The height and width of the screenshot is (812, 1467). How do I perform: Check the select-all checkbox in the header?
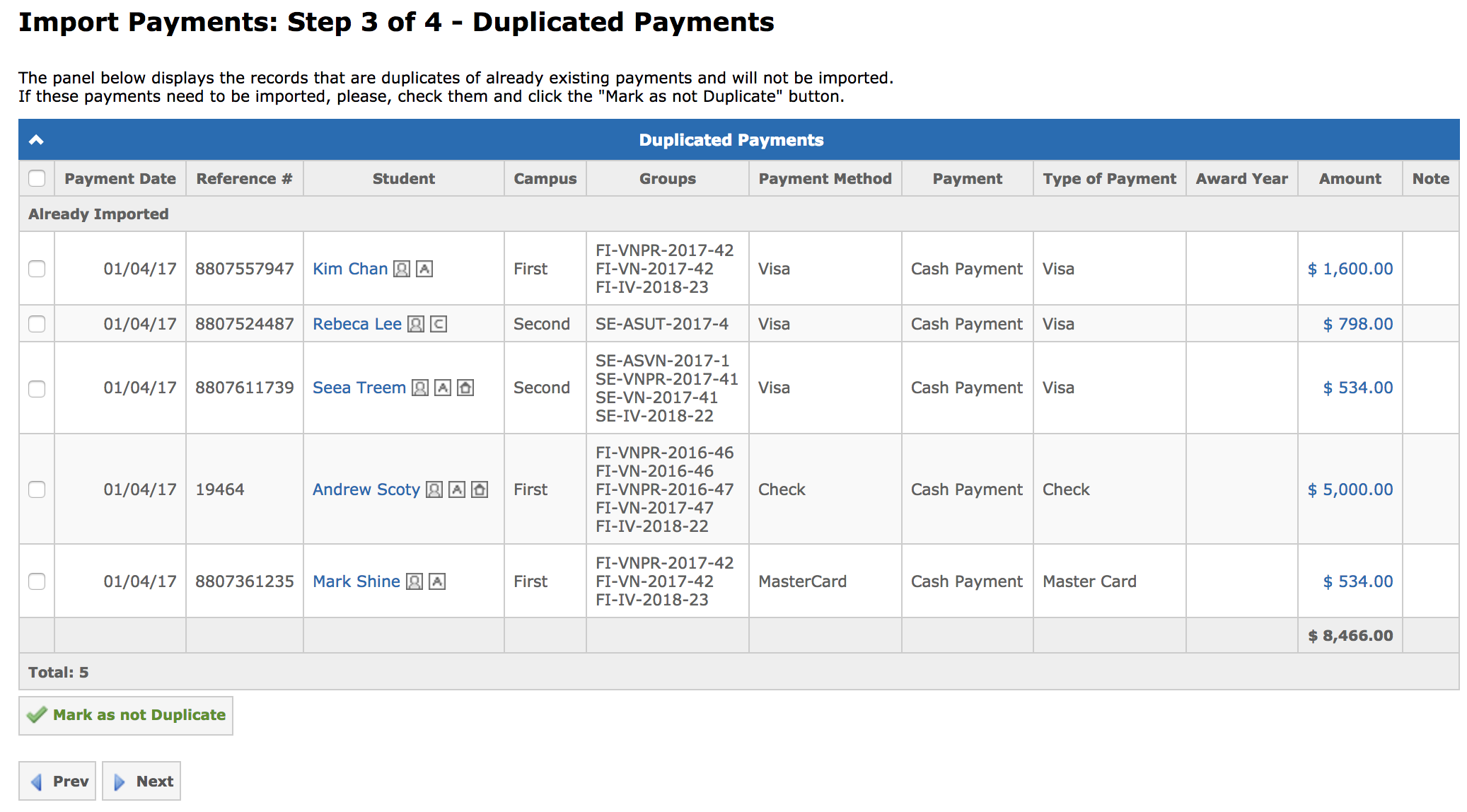[x=37, y=178]
